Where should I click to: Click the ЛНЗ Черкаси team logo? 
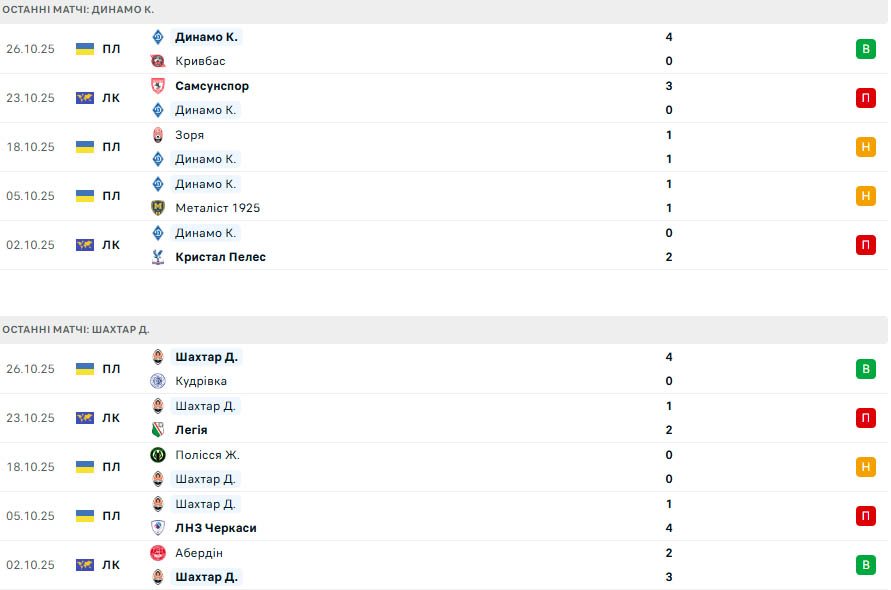pos(157,528)
